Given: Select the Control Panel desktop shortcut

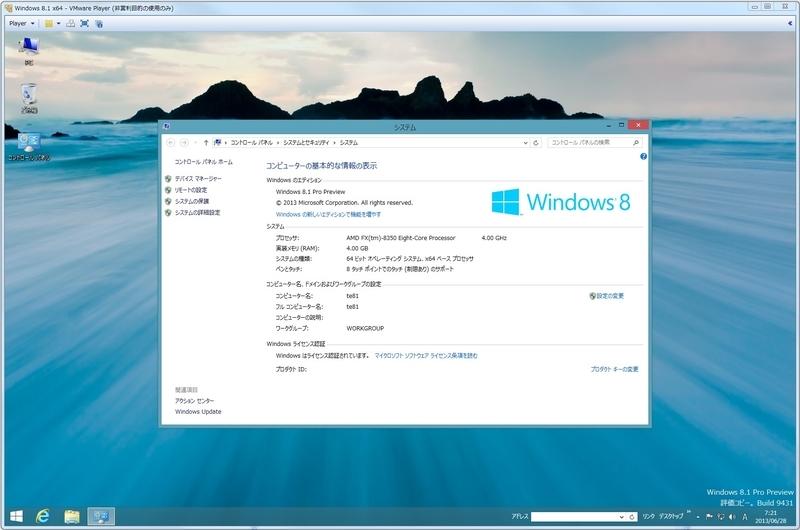Looking at the screenshot, I should click(29, 147).
